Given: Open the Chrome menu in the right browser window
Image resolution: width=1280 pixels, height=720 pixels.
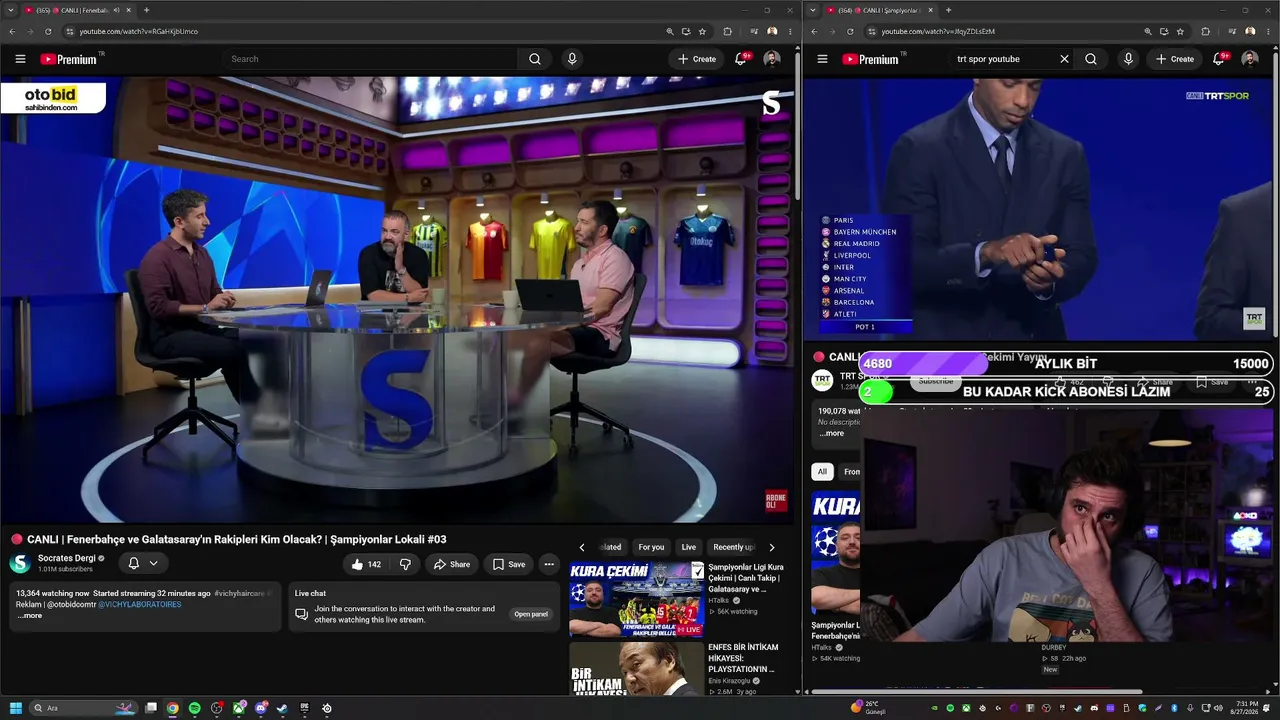Looking at the screenshot, I should [x=1270, y=31].
